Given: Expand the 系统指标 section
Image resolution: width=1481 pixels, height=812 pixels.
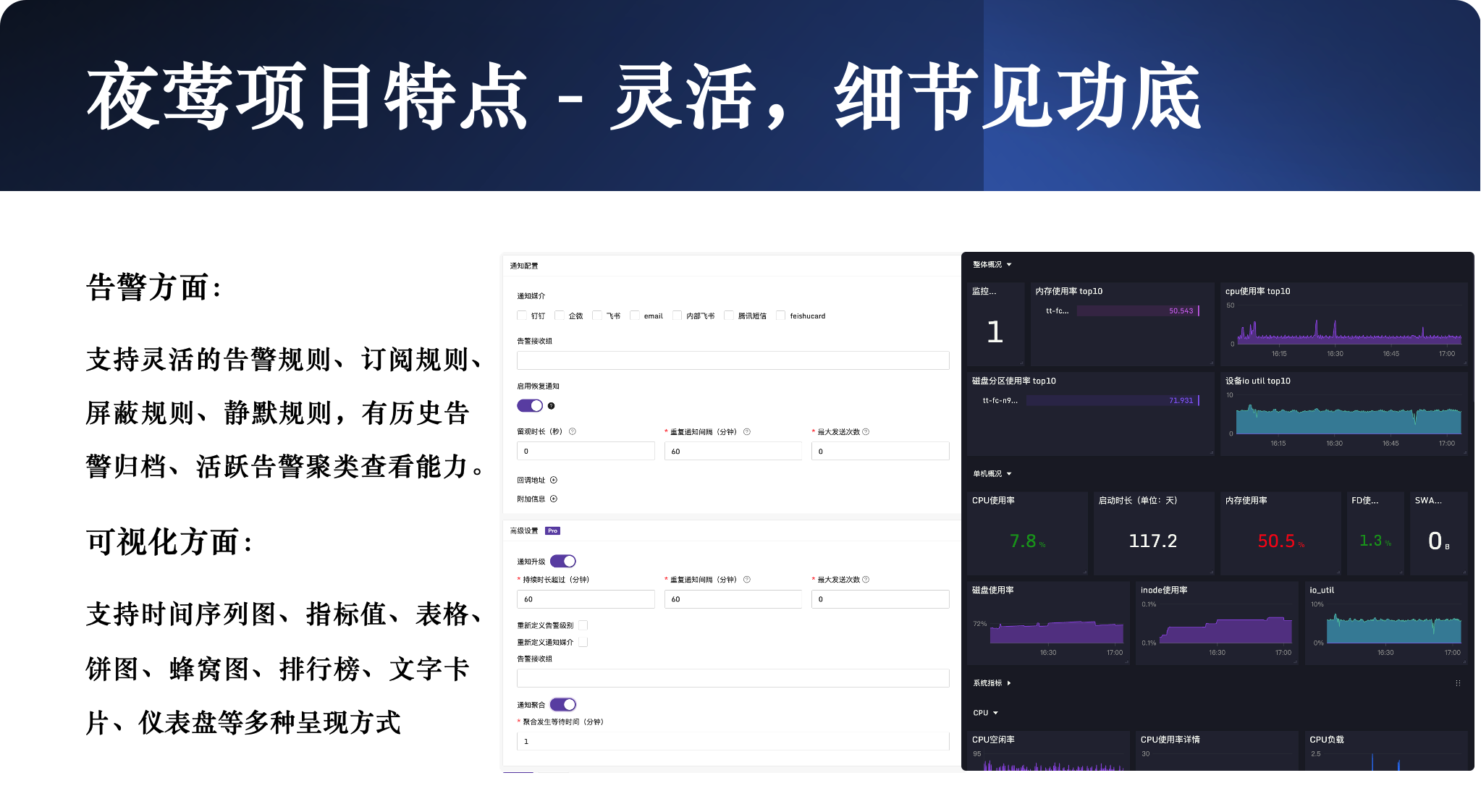Looking at the screenshot, I should click(1009, 683).
